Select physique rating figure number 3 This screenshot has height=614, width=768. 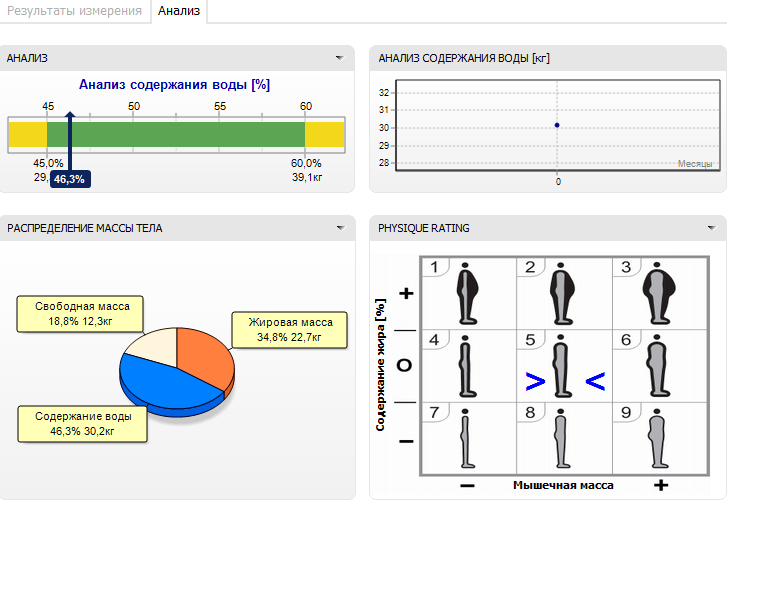(x=657, y=293)
